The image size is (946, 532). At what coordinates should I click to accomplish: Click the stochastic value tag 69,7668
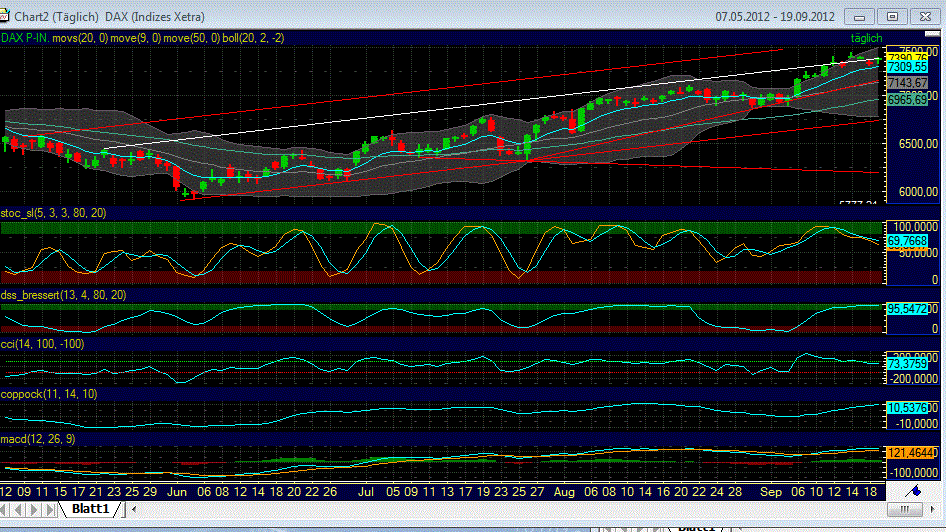tap(907, 241)
